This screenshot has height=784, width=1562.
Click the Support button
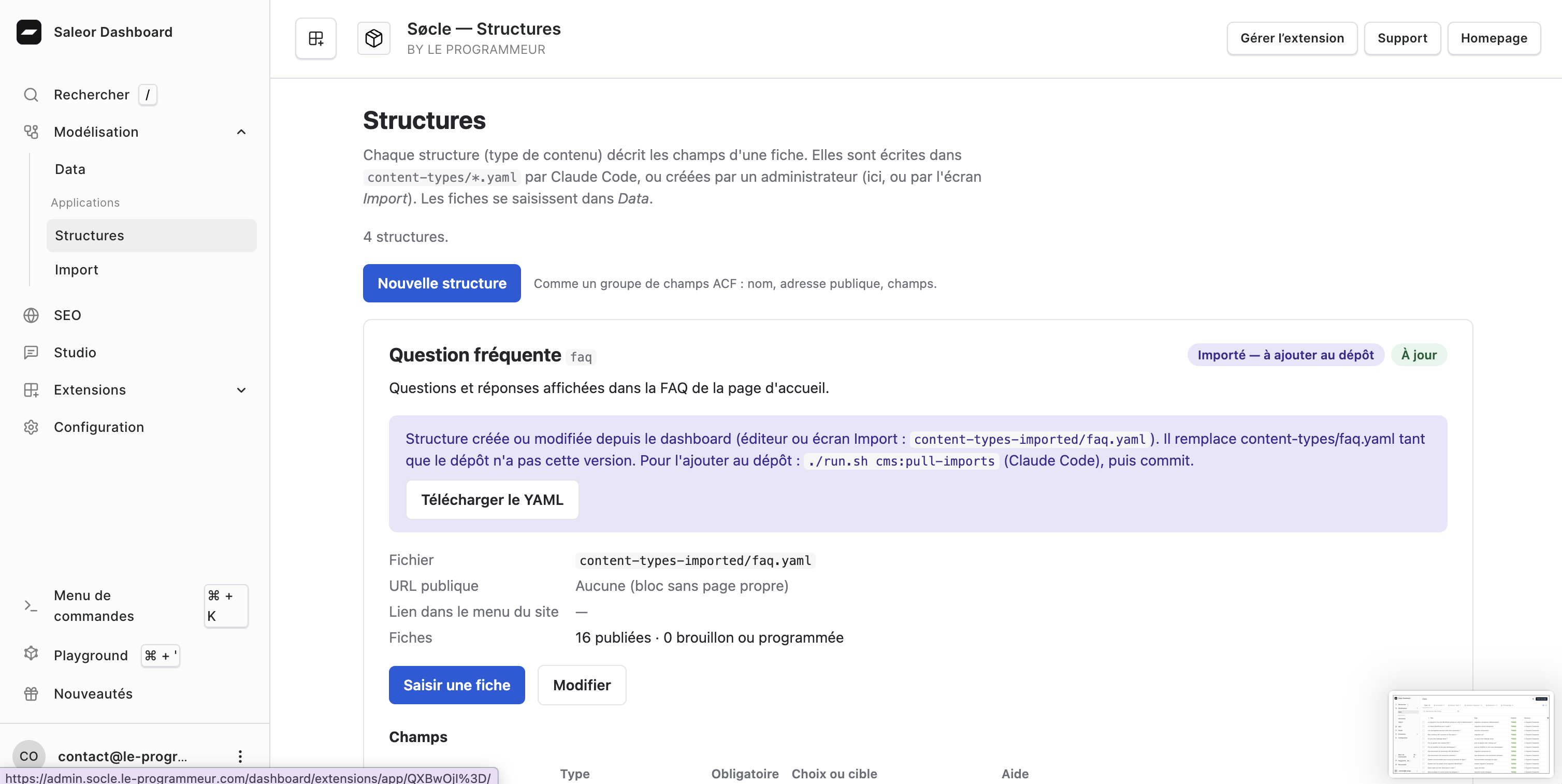point(1402,38)
